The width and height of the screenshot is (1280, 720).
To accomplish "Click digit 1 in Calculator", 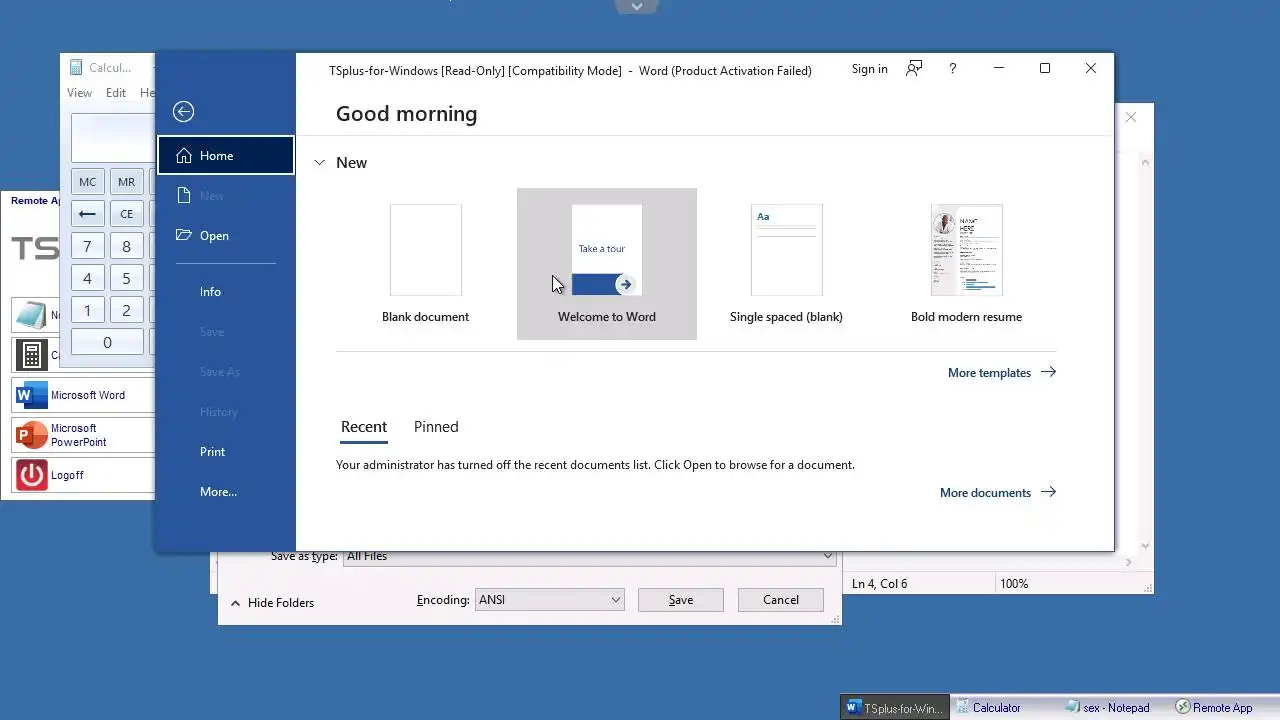I will (87, 310).
